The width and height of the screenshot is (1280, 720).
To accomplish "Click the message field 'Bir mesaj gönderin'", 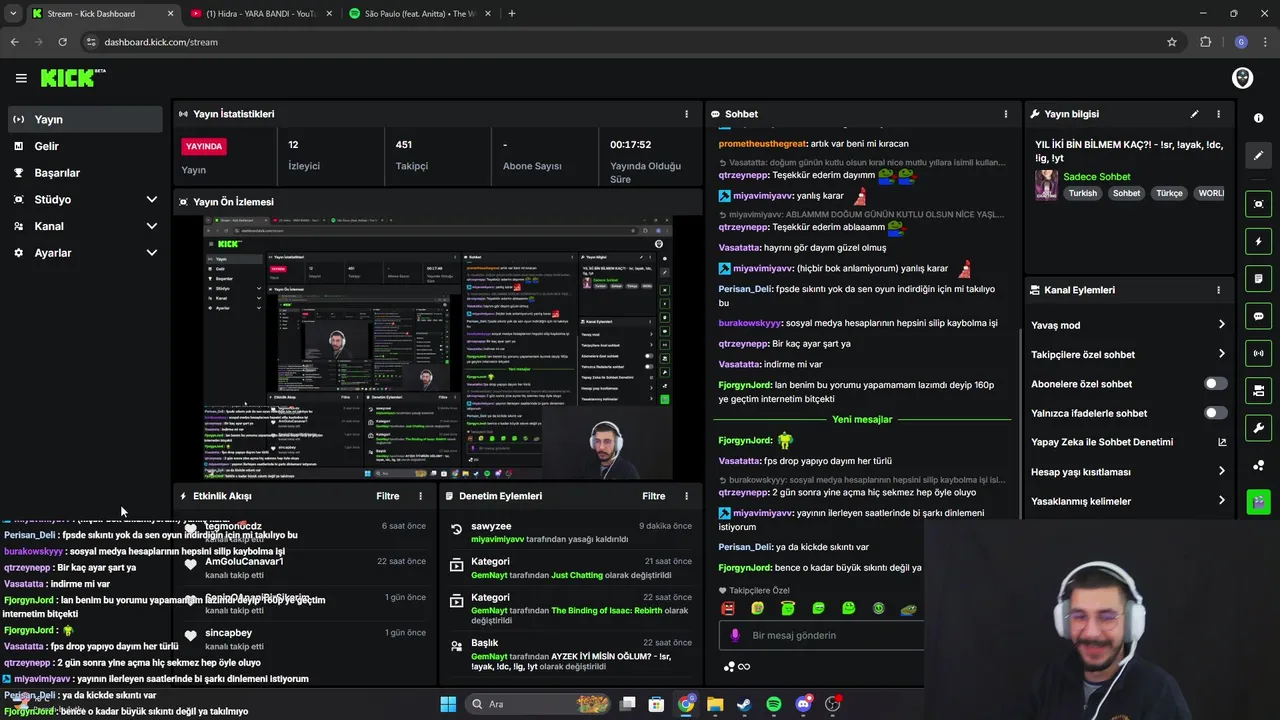I will 820,635.
